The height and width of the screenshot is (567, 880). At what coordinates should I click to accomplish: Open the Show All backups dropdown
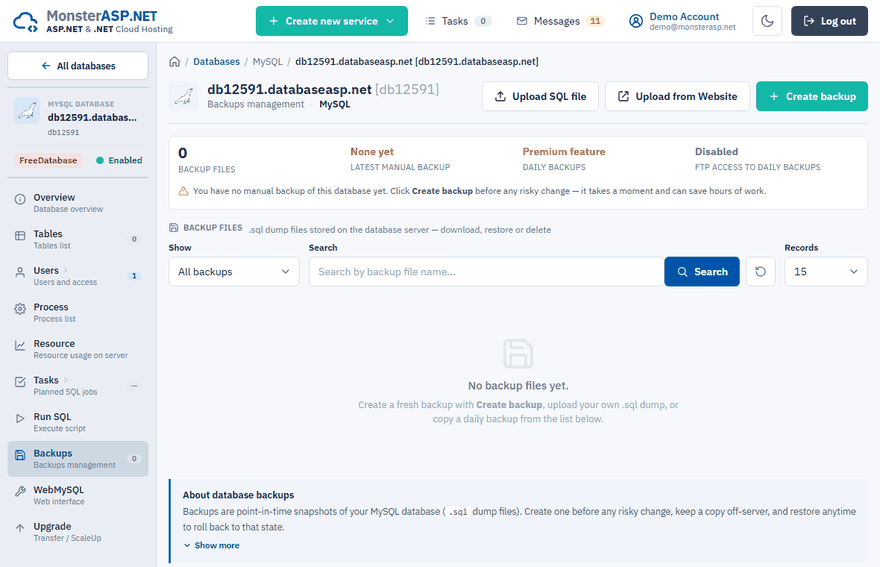pyautogui.click(x=234, y=272)
